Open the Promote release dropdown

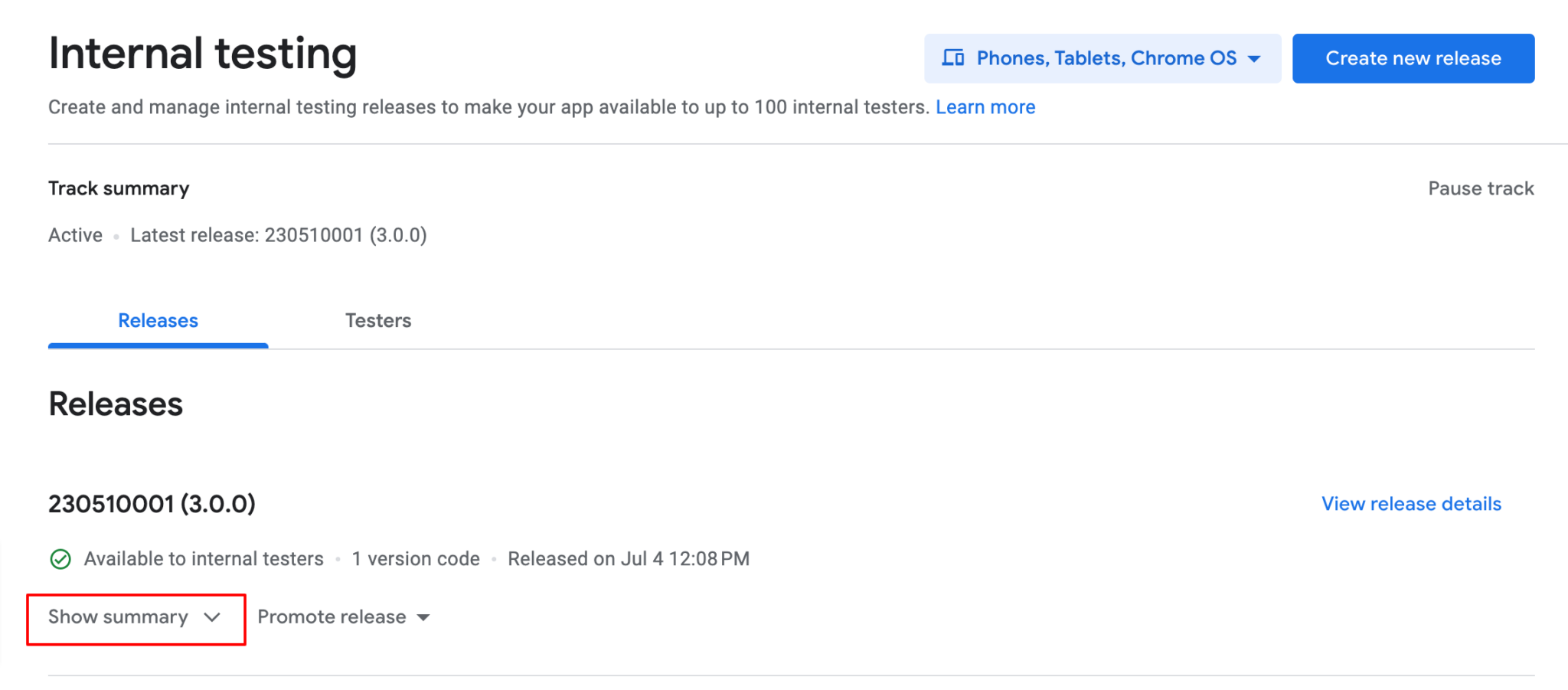[x=344, y=617]
